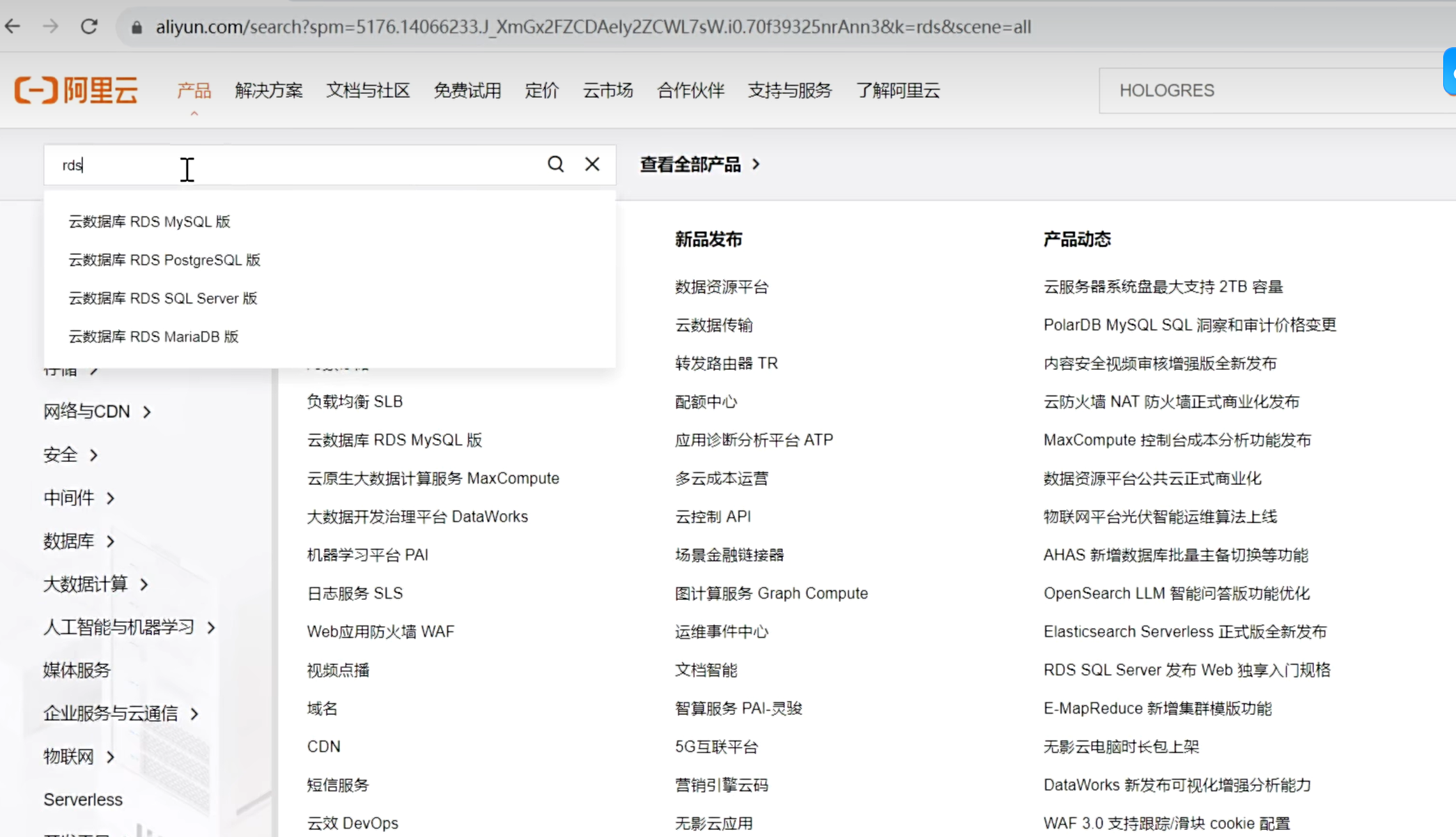The width and height of the screenshot is (1456, 837).
Task: Reload the page with refresh icon
Action: click(x=89, y=27)
